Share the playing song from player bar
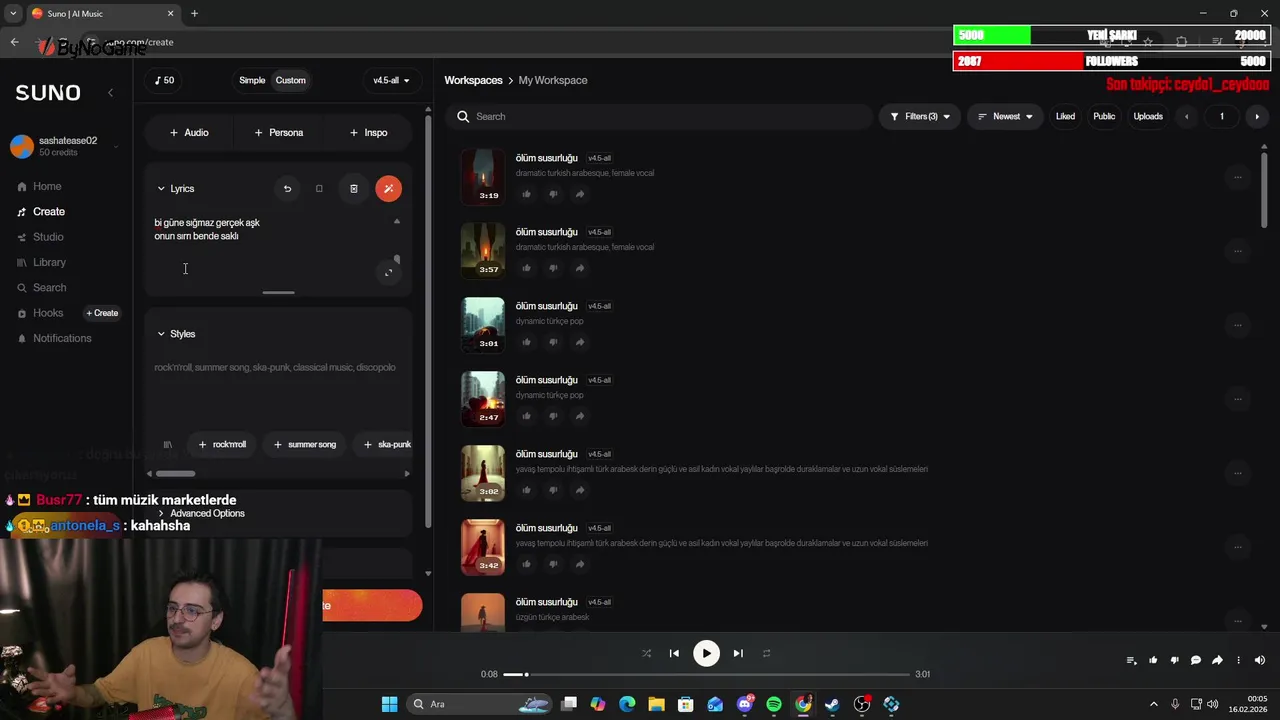The height and width of the screenshot is (720, 1280). [1217, 660]
